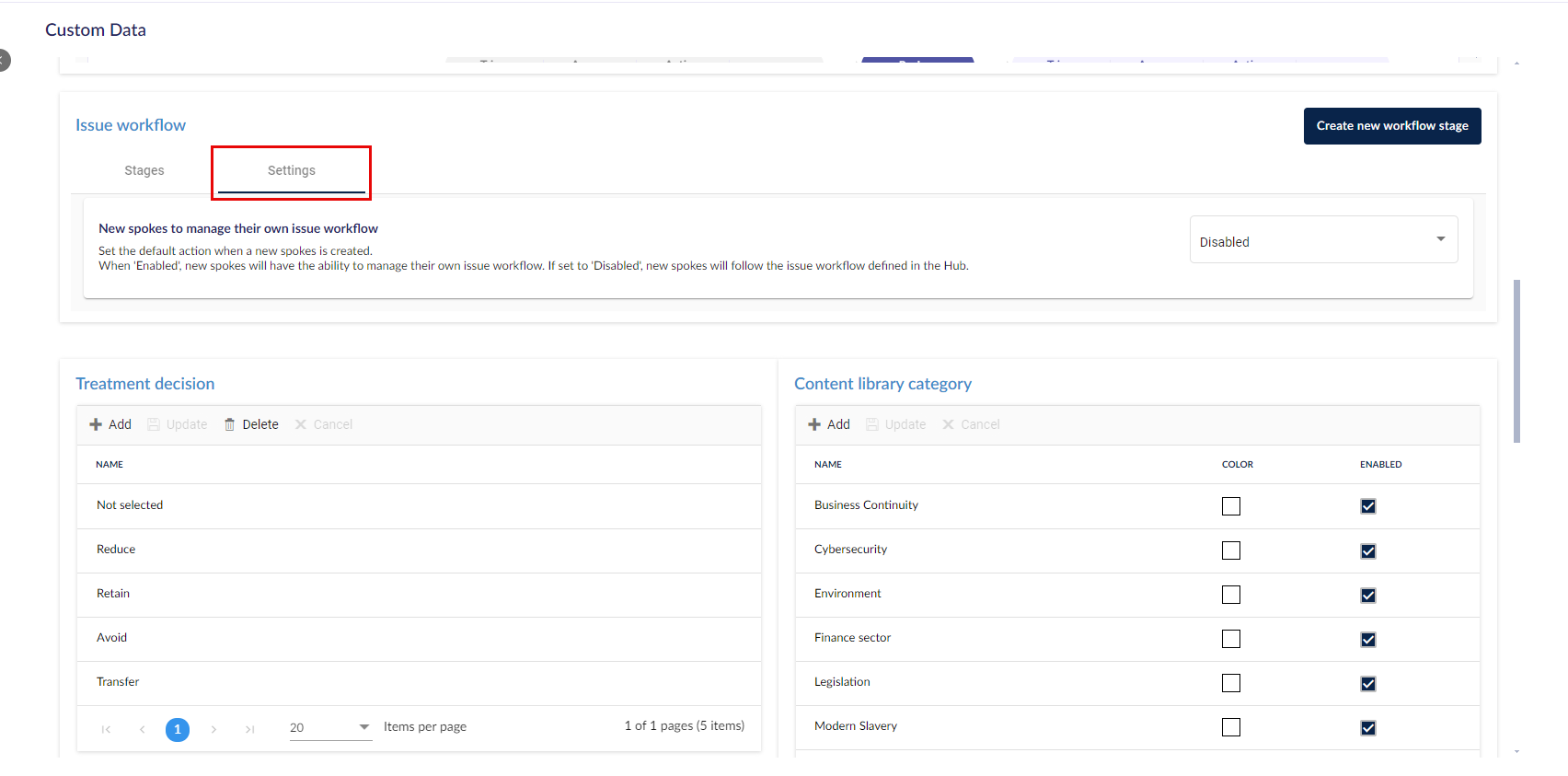Open the color swatch for Legislation
The width and height of the screenshot is (1568, 776).
pyautogui.click(x=1231, y=683)
